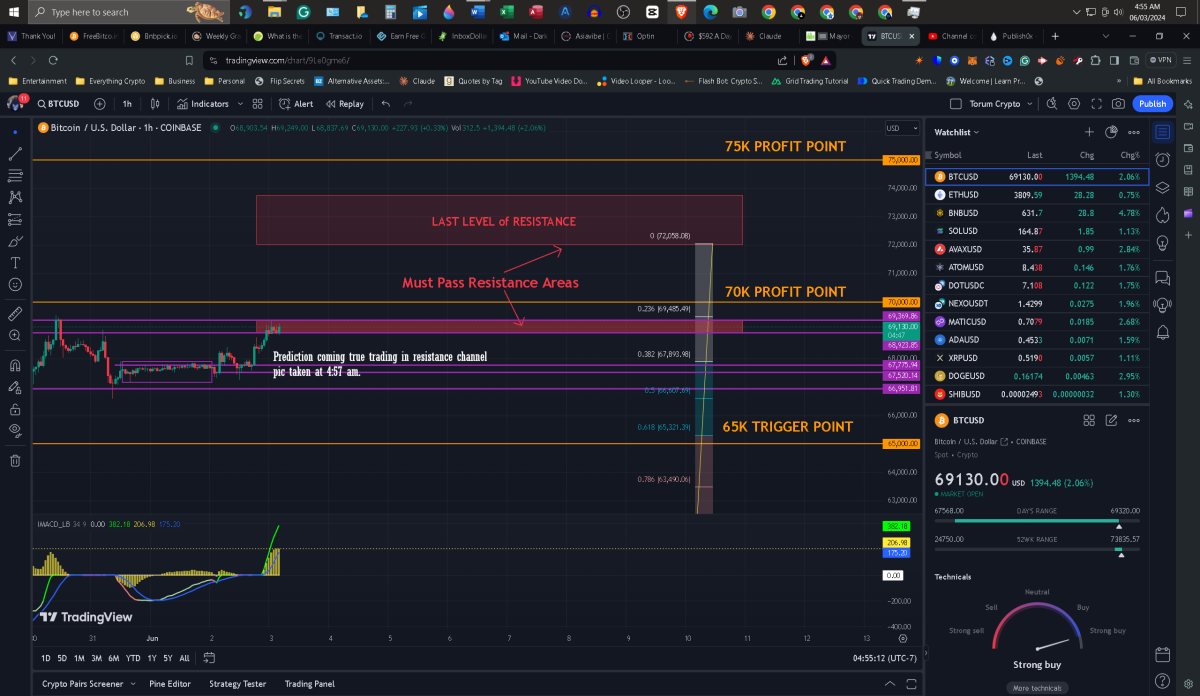Open chart time axis settings gear
Image resolution: width=1200 pixels, height=696 pixels.
point(903,637)
